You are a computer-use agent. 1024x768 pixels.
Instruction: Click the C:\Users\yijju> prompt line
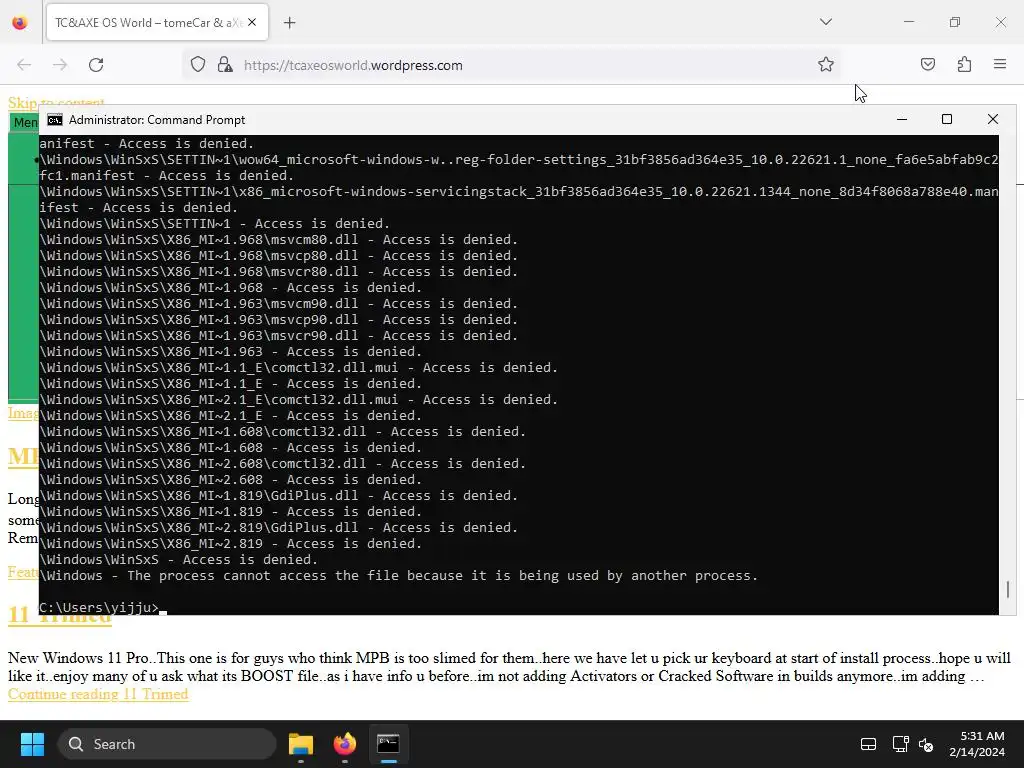coord(99,607)
